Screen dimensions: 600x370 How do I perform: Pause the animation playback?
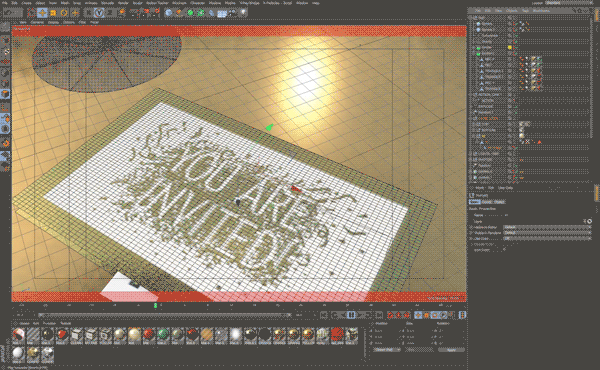[x=351, y=315]
